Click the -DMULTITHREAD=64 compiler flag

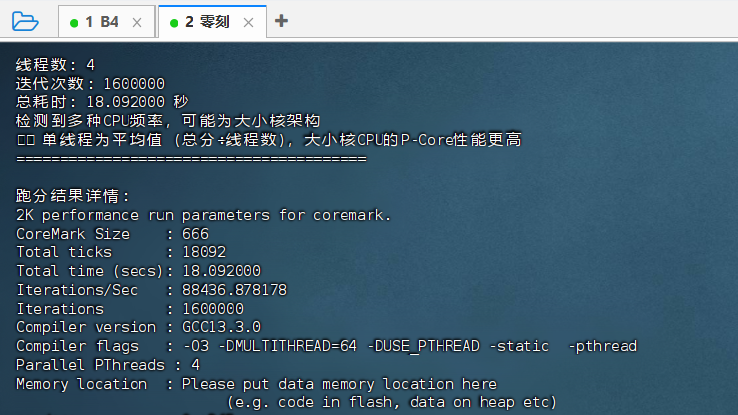tap(288, 346)
